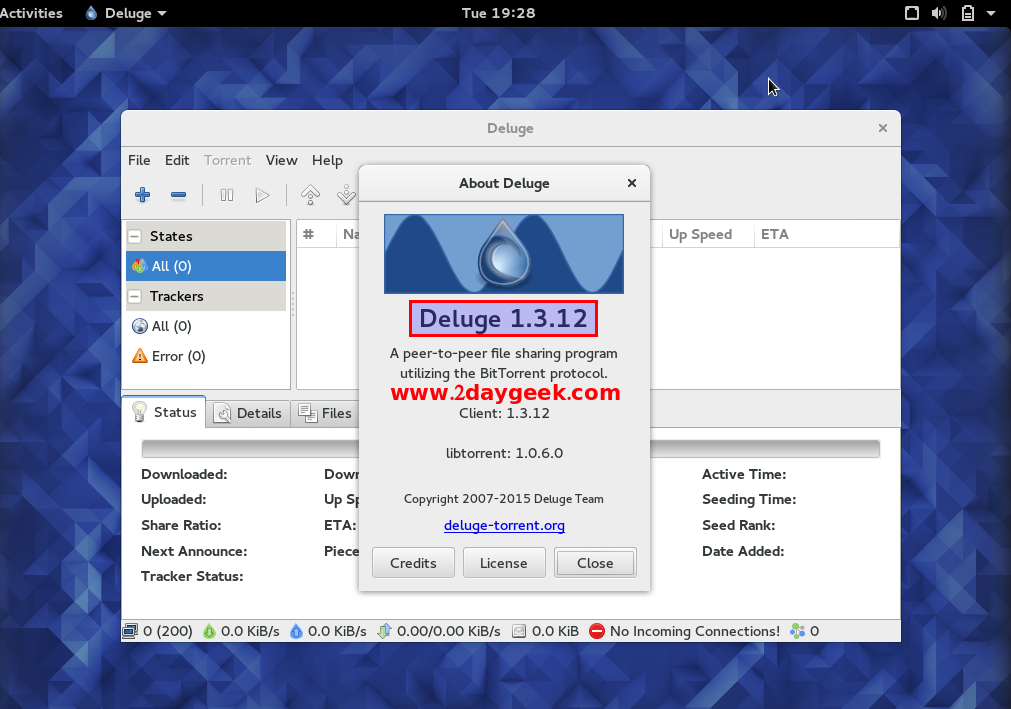Click the battery icon in top bar
The image size is (1011, 709).
(x=968, y=13)
